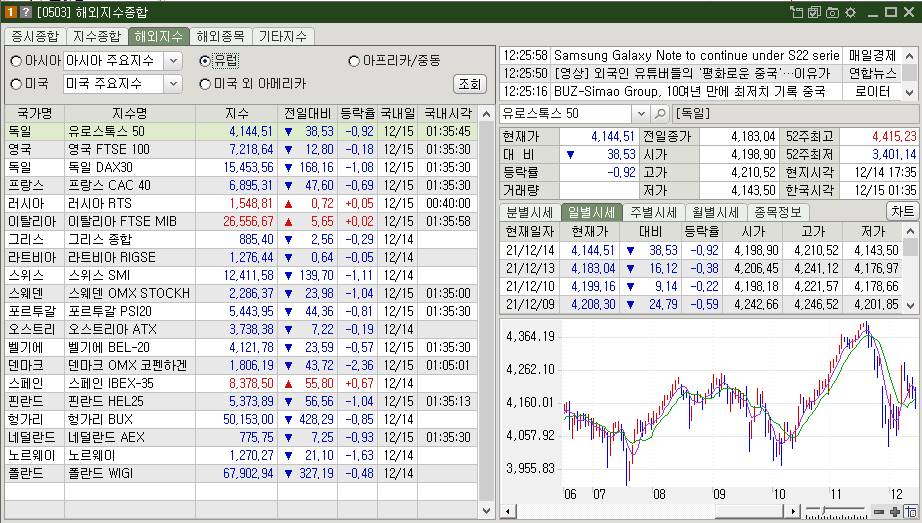Switch to the 해외종목 tab

221,36
